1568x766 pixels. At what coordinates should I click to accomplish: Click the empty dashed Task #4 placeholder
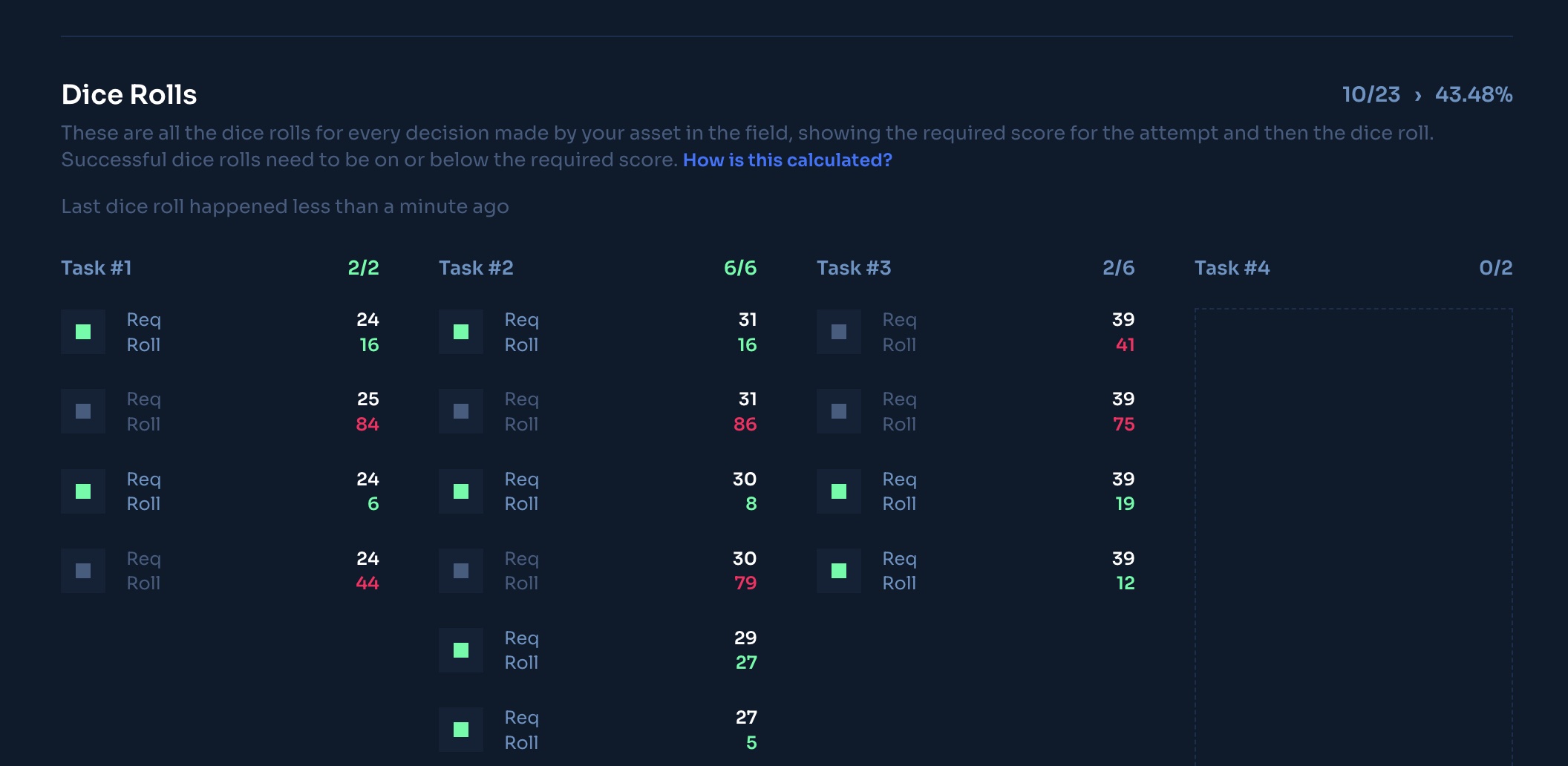tap(1353, 534)
